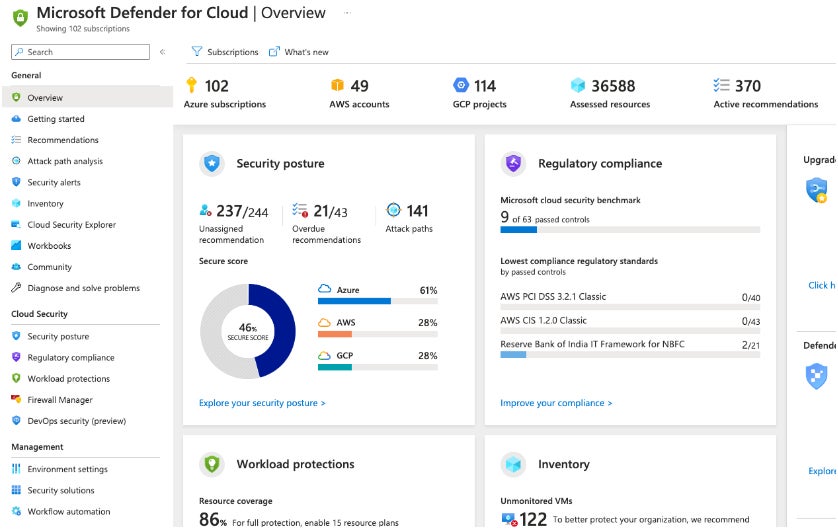Click the Search field in the sidebar

coord(80,52)
